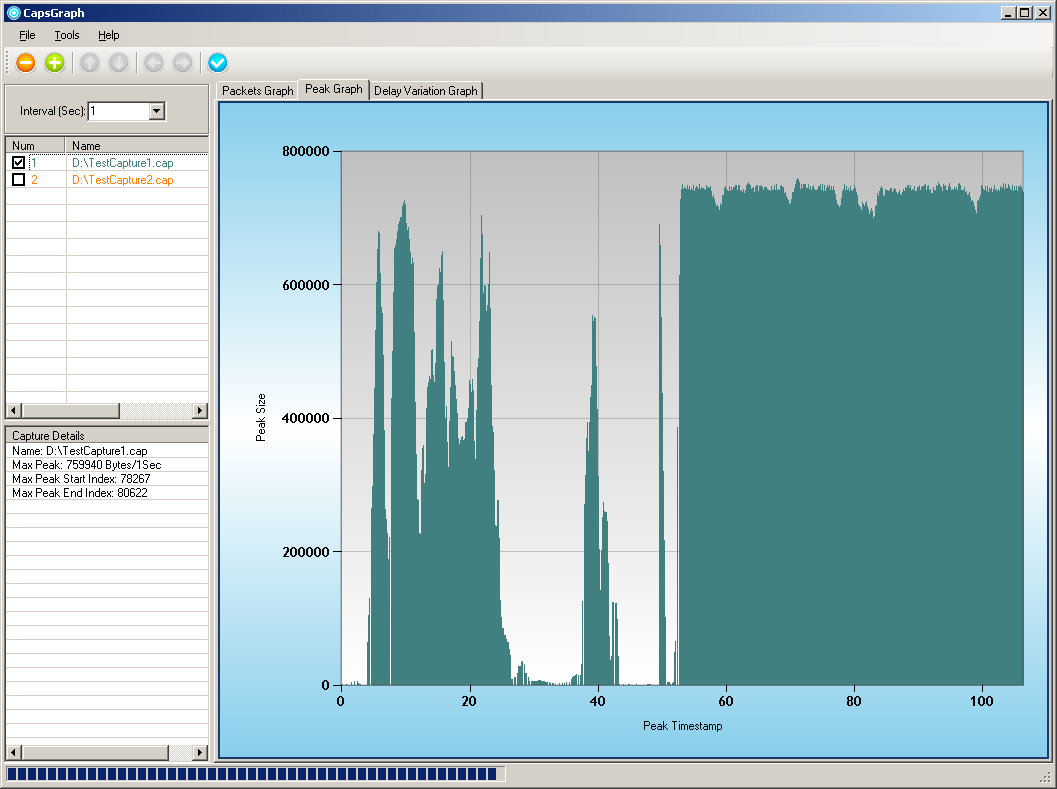Click the Capture Details horizontal scrollbar thumb
Screen dimensions: 1057x789
tap(94, 752)
